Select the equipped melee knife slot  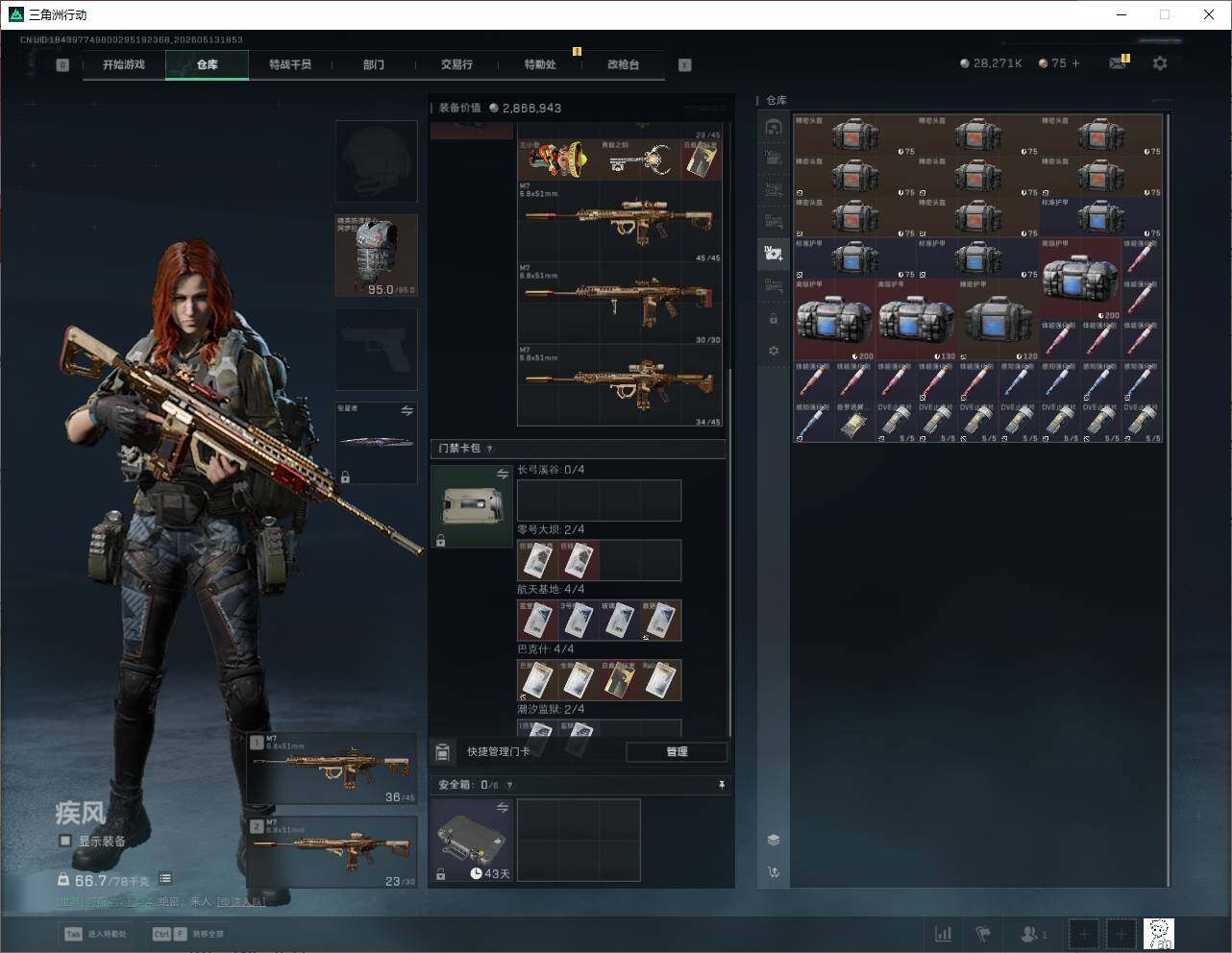coord(376,443)
